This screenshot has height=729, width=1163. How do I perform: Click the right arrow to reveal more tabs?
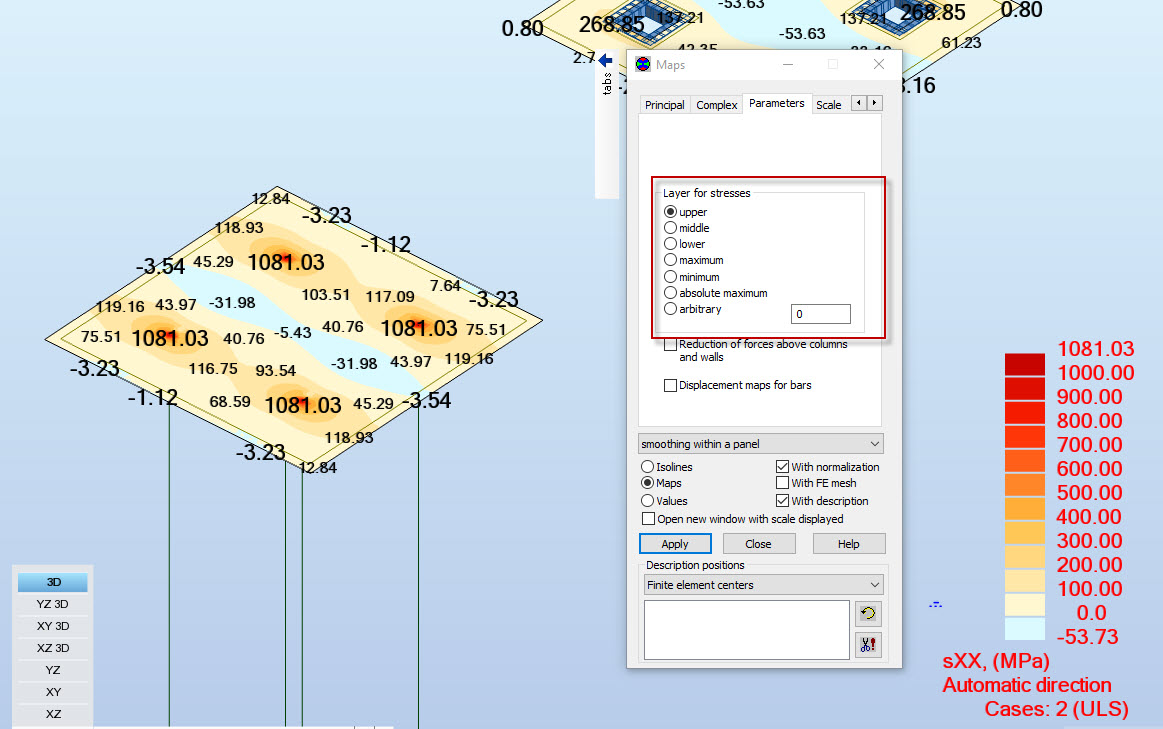pos(873,102)
